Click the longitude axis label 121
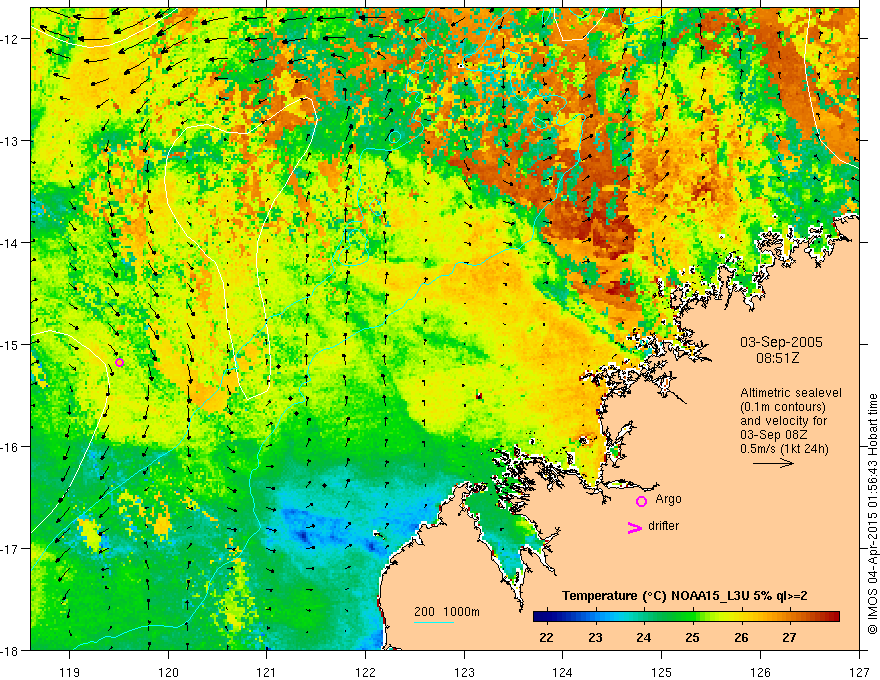Image resolution: width=880 pixels, height=680 pixels. click(266, 672)
